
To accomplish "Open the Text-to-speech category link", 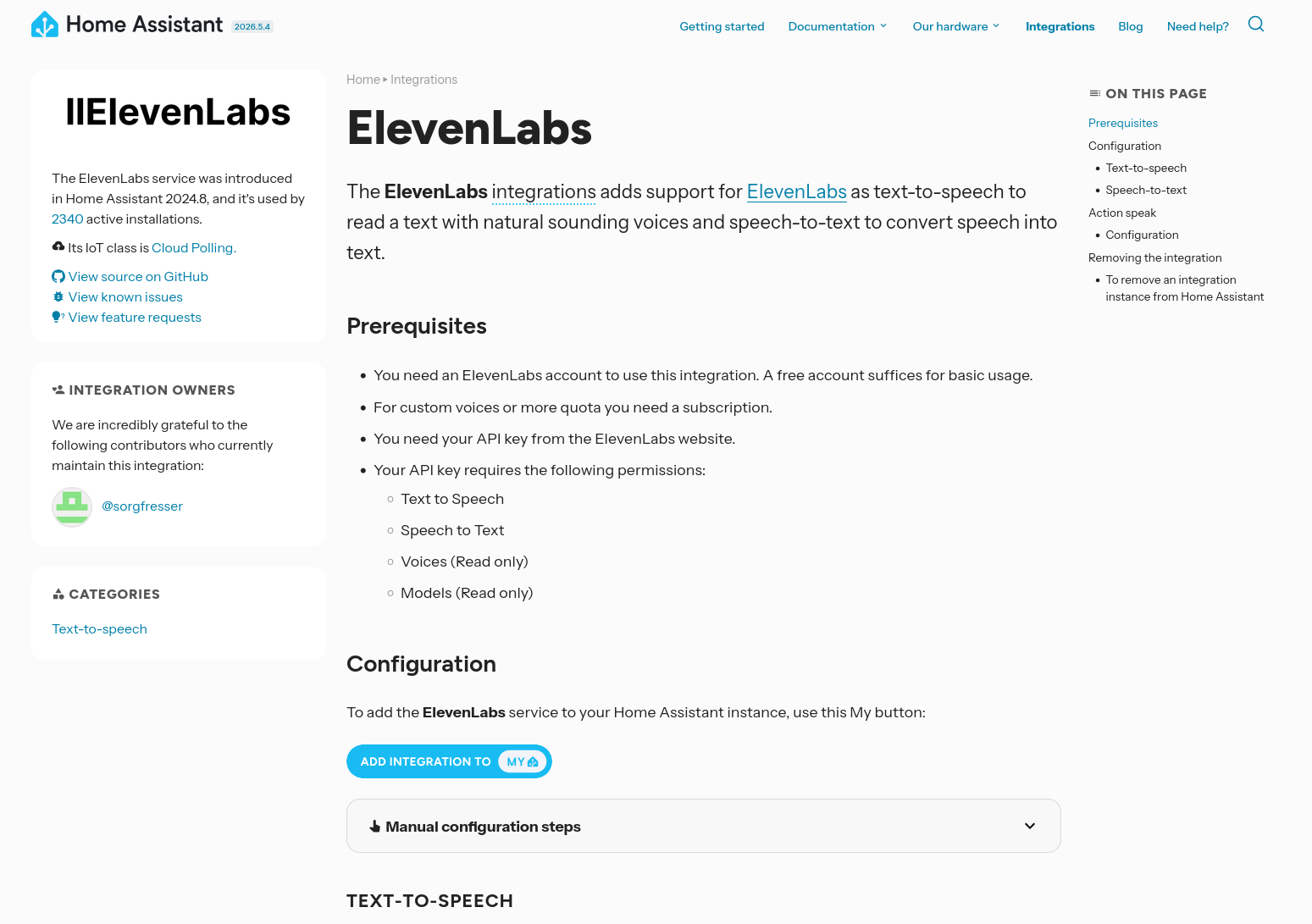I will (x=99, y=628).
